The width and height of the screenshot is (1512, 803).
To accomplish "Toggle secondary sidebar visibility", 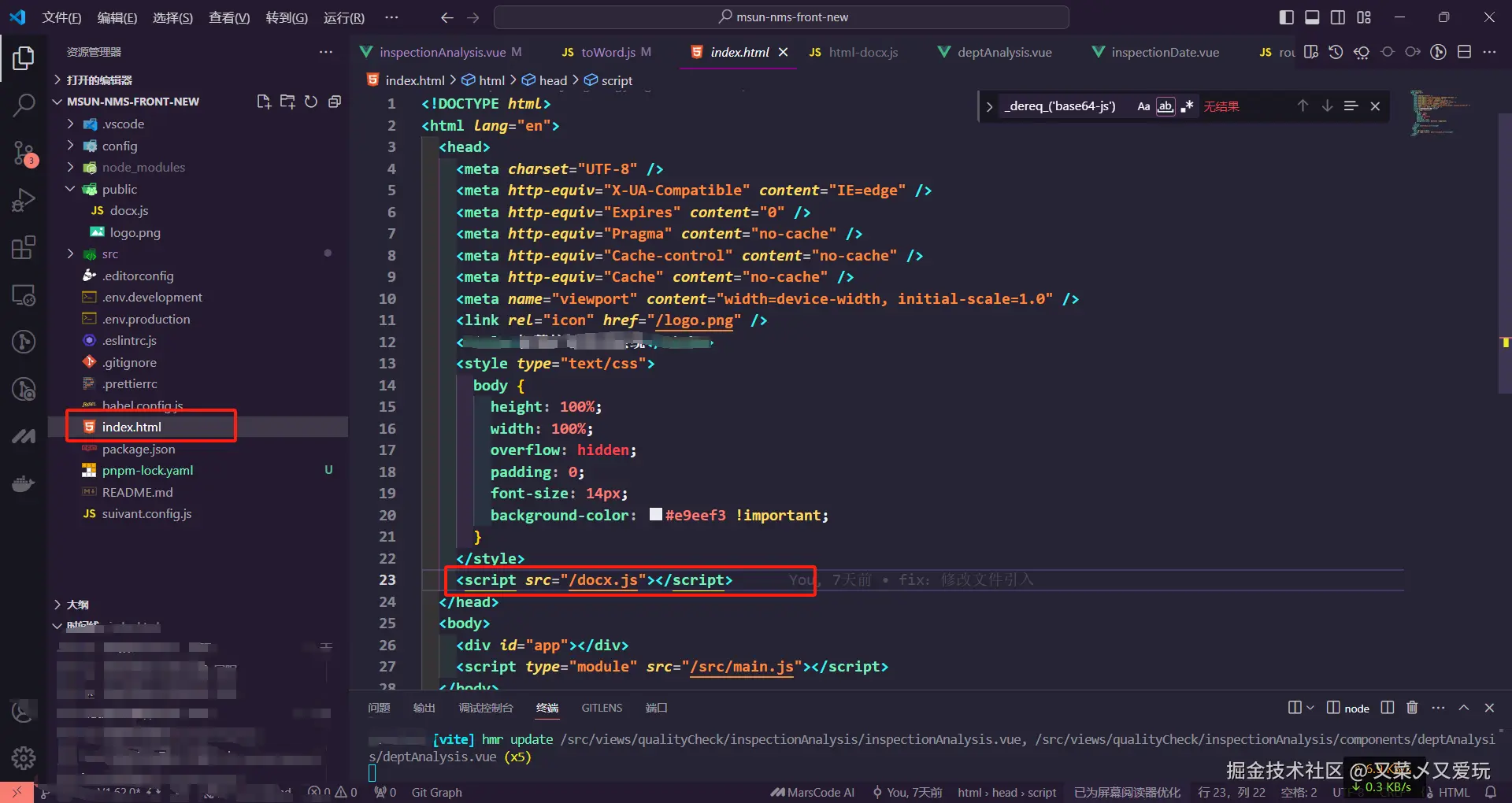I will 1338,17.
